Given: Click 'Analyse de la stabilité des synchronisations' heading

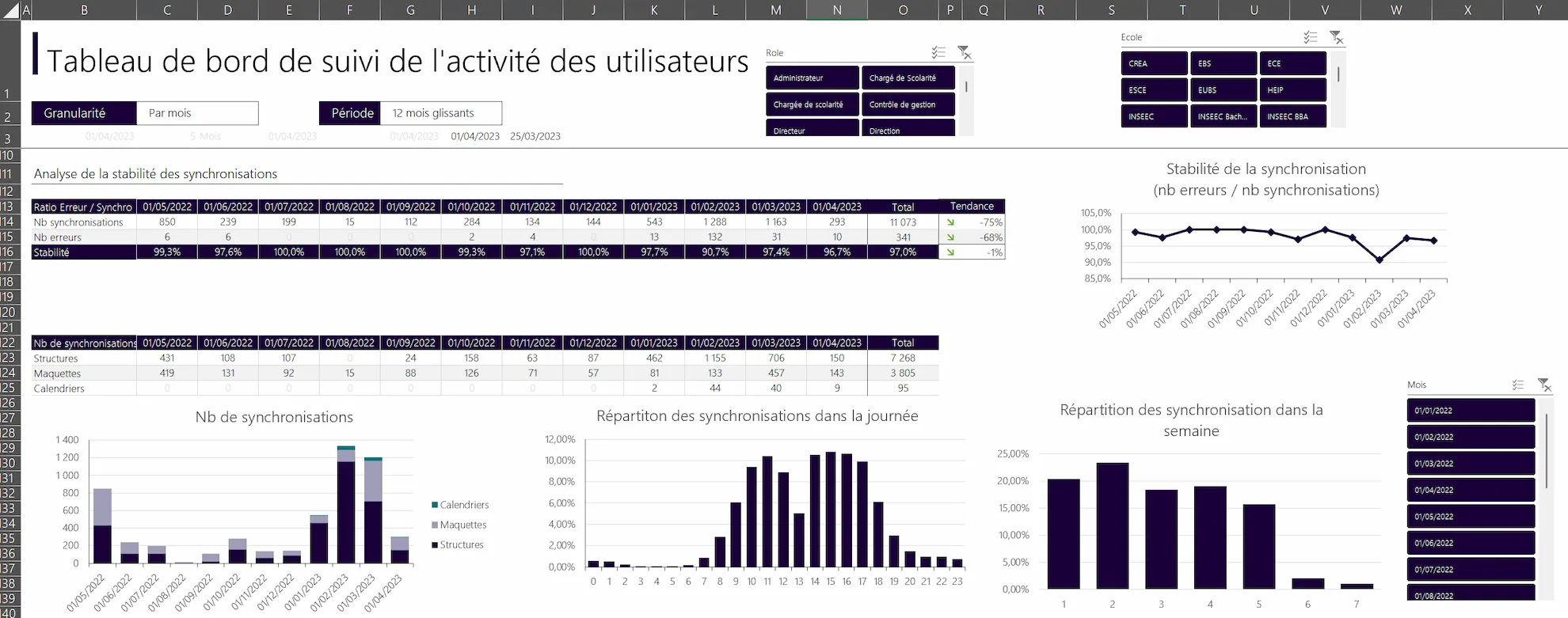Looking at the screenshot, I should click(x=155, y=174).
